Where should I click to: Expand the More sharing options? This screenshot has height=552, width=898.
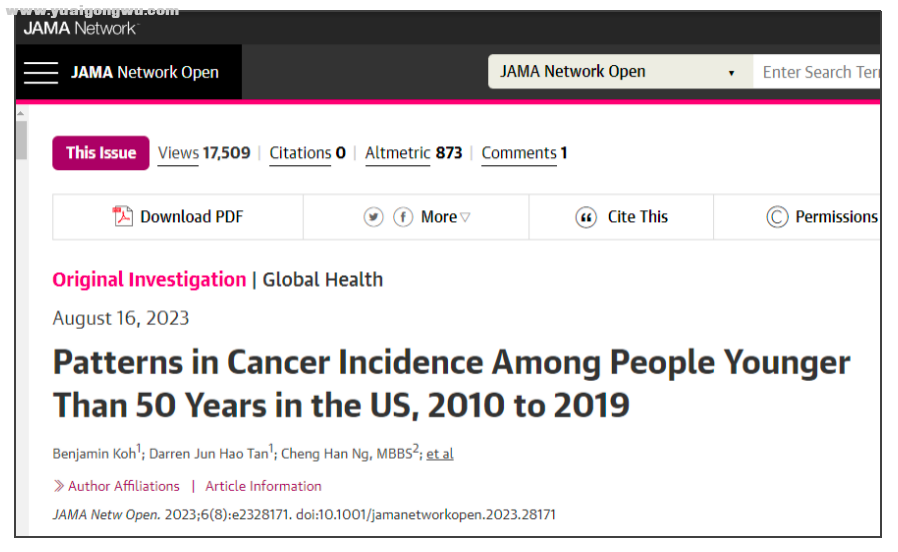pyautogui.click(x=445, y=217)
